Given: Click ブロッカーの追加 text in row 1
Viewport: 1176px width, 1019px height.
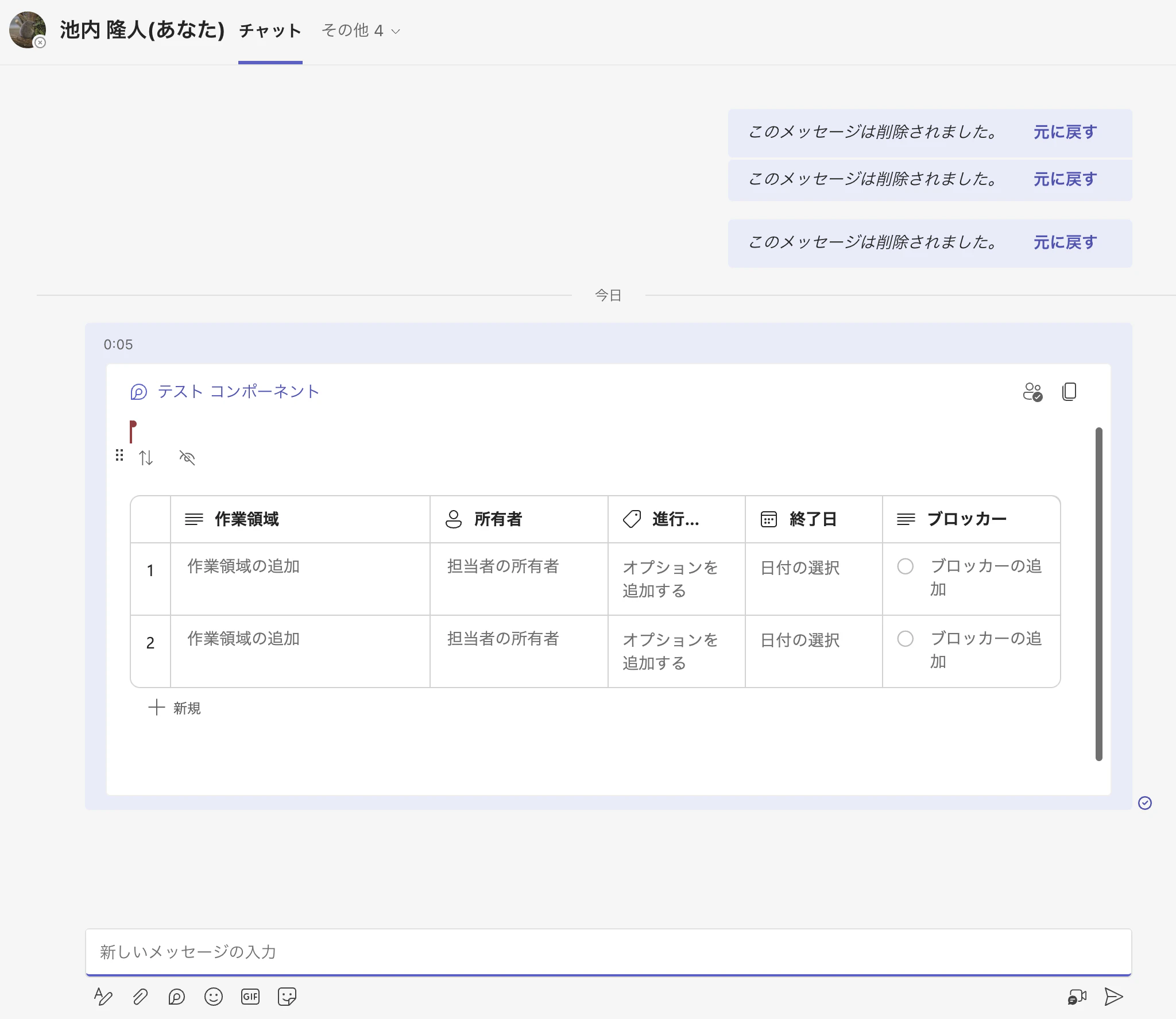Looking at the screenshot, I should [x=986, y=577].
